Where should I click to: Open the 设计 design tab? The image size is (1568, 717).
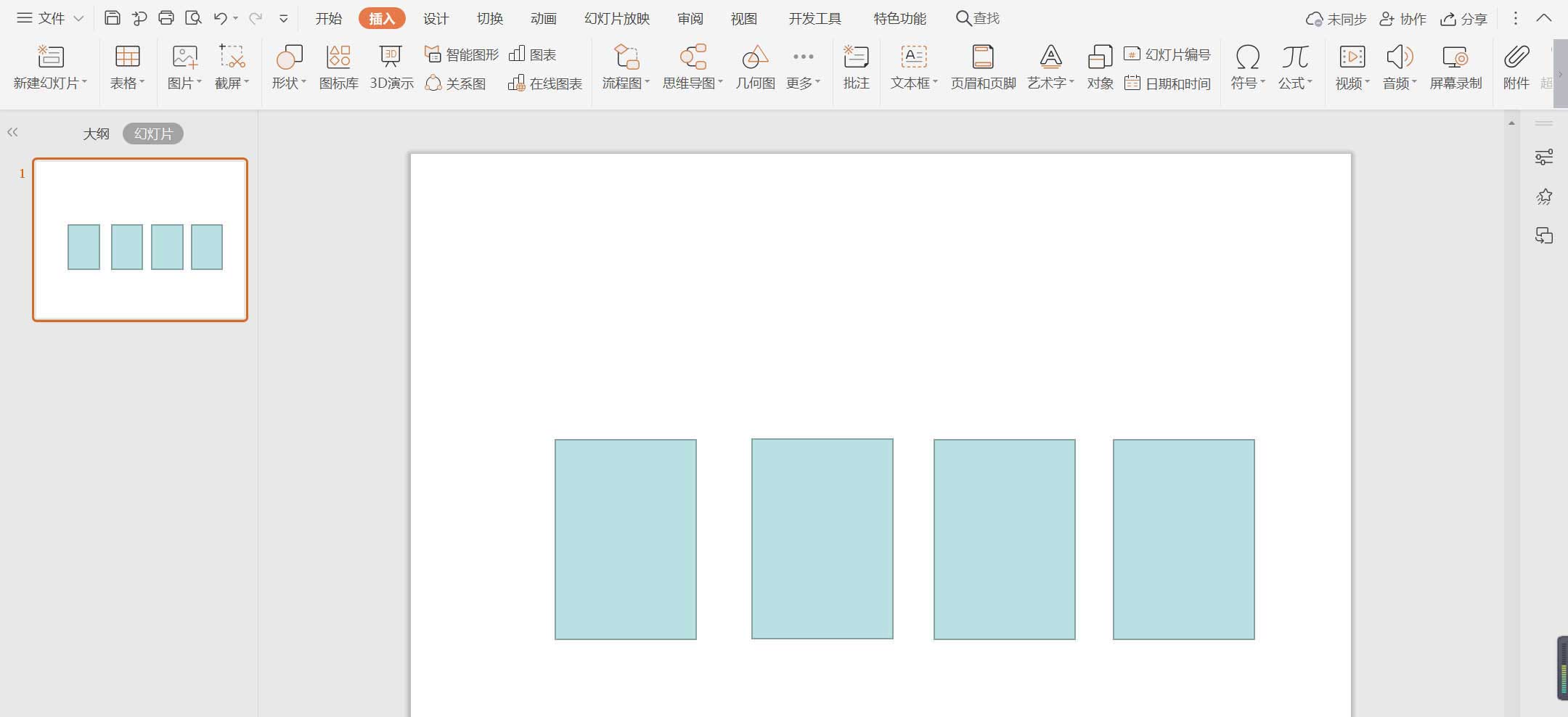point(436,18)
